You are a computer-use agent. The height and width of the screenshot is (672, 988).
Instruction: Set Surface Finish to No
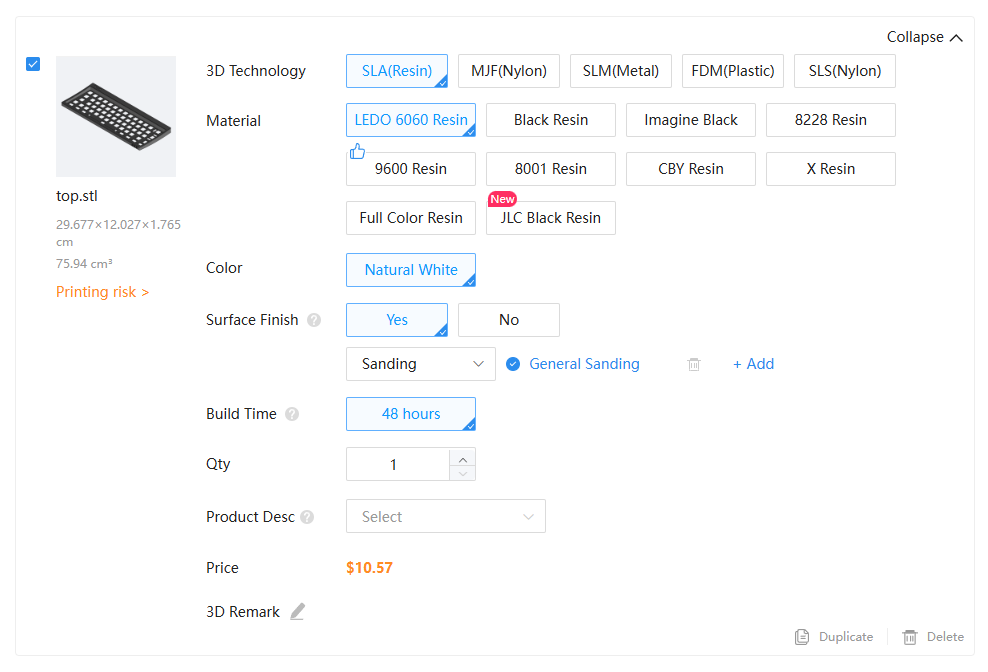click(508, 320)
